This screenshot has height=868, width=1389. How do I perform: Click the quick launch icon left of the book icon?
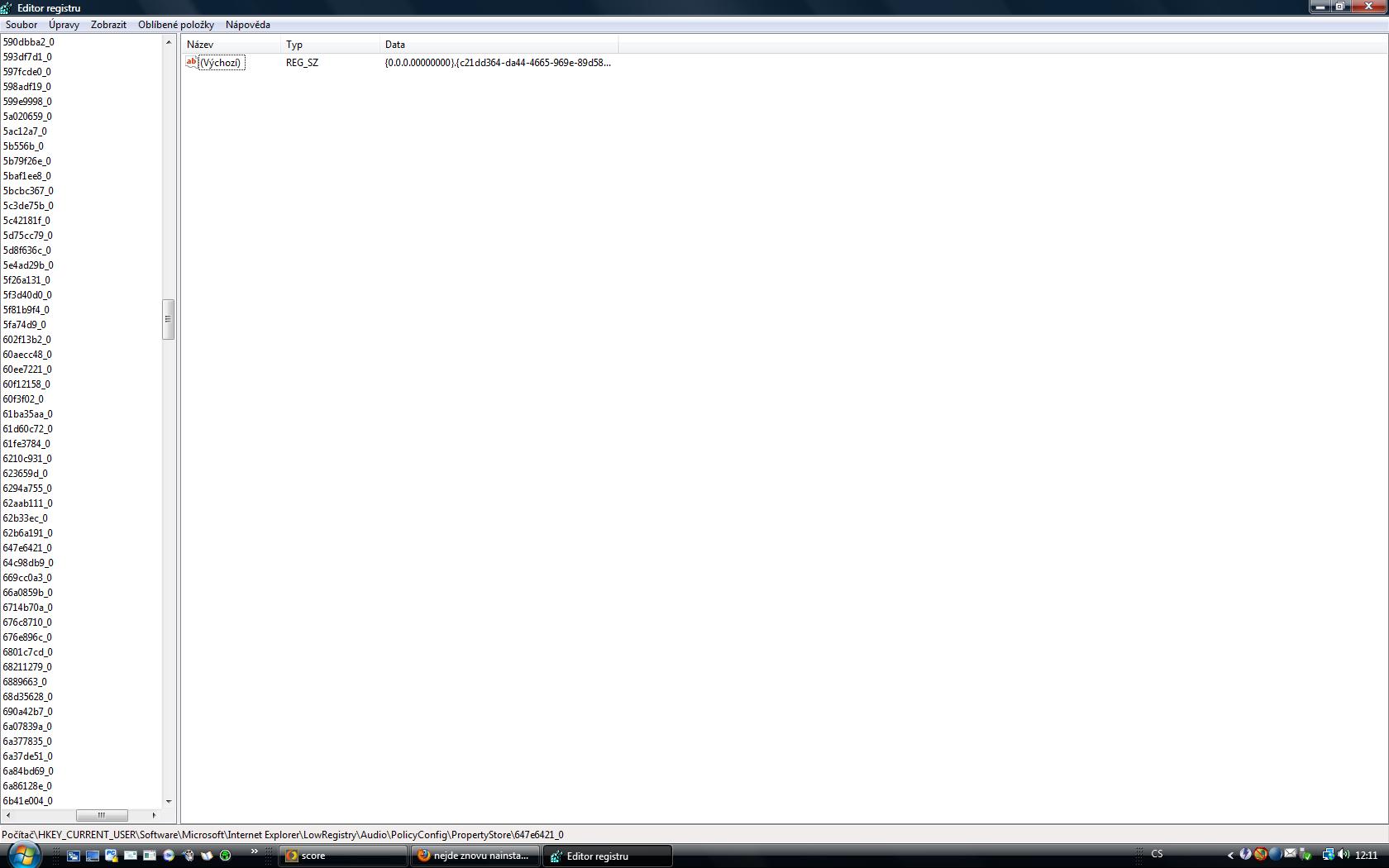click(x=189, y=856)
